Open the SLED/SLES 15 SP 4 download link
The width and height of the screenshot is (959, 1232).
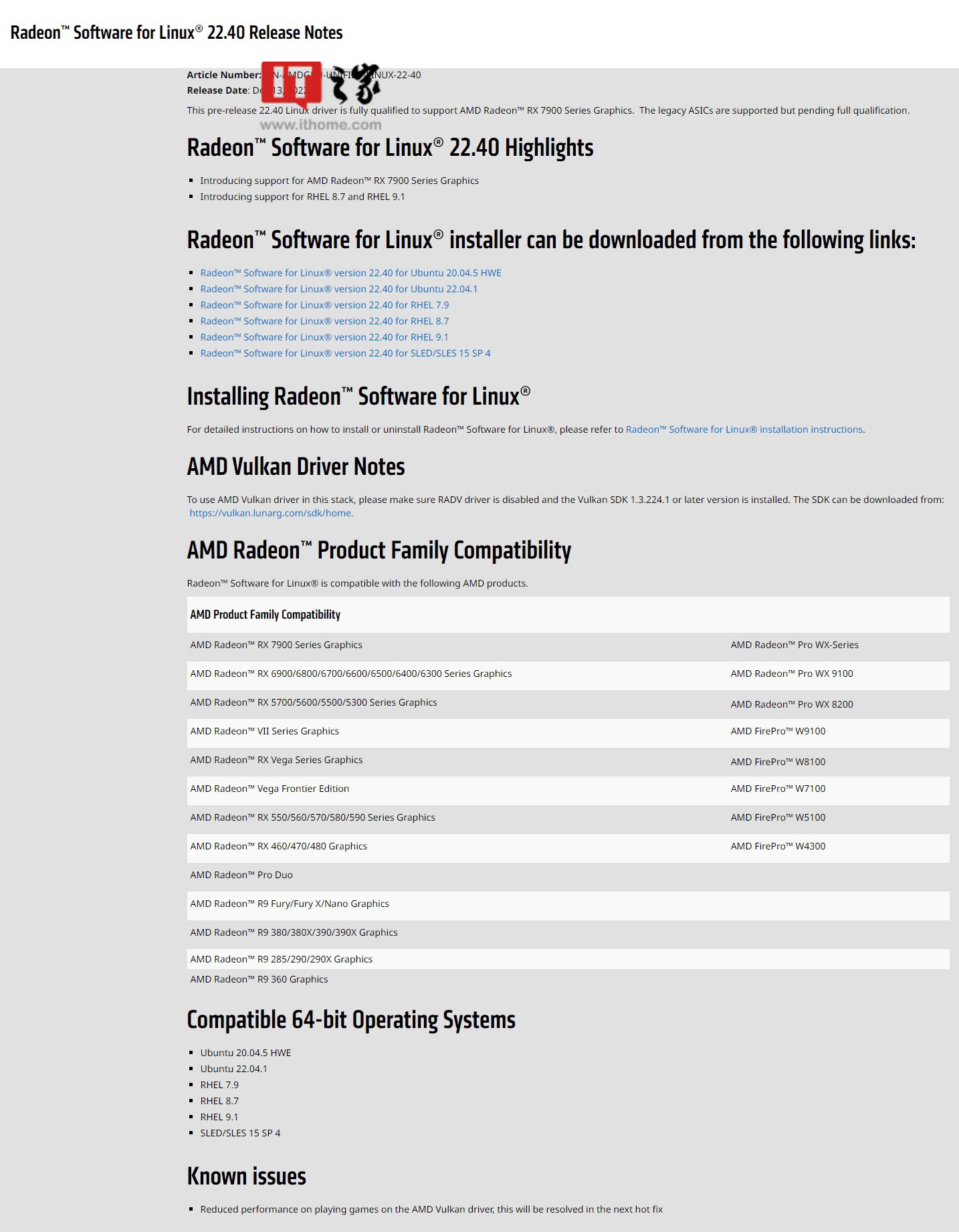point(345,353)
